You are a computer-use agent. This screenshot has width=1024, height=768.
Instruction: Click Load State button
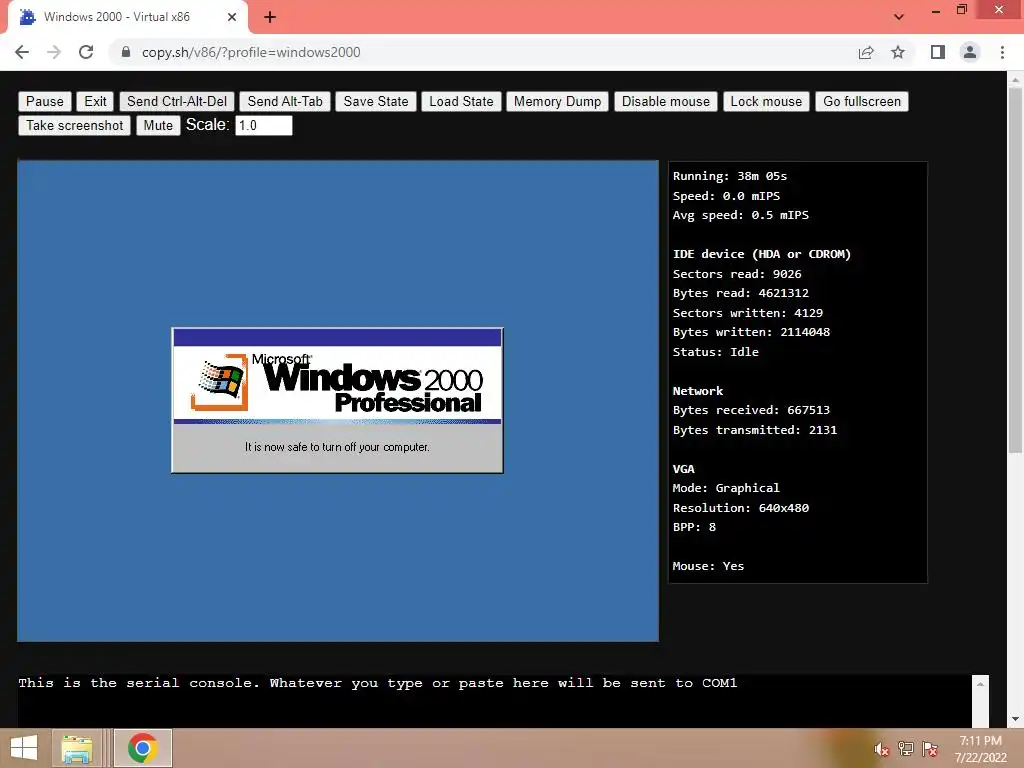(x=461, y=101)
